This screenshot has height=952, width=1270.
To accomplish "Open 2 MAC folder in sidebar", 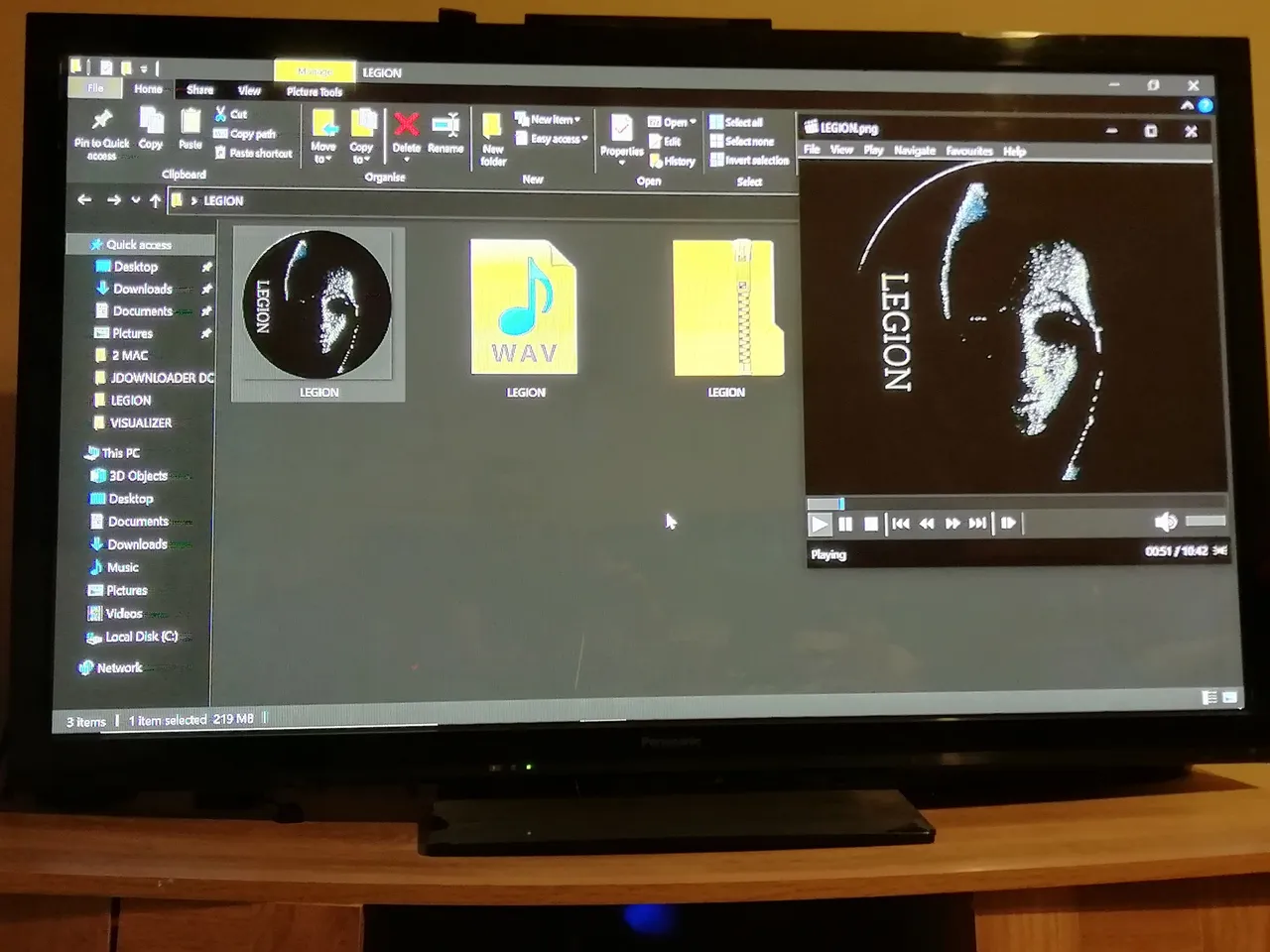I will tap(129, 355).
